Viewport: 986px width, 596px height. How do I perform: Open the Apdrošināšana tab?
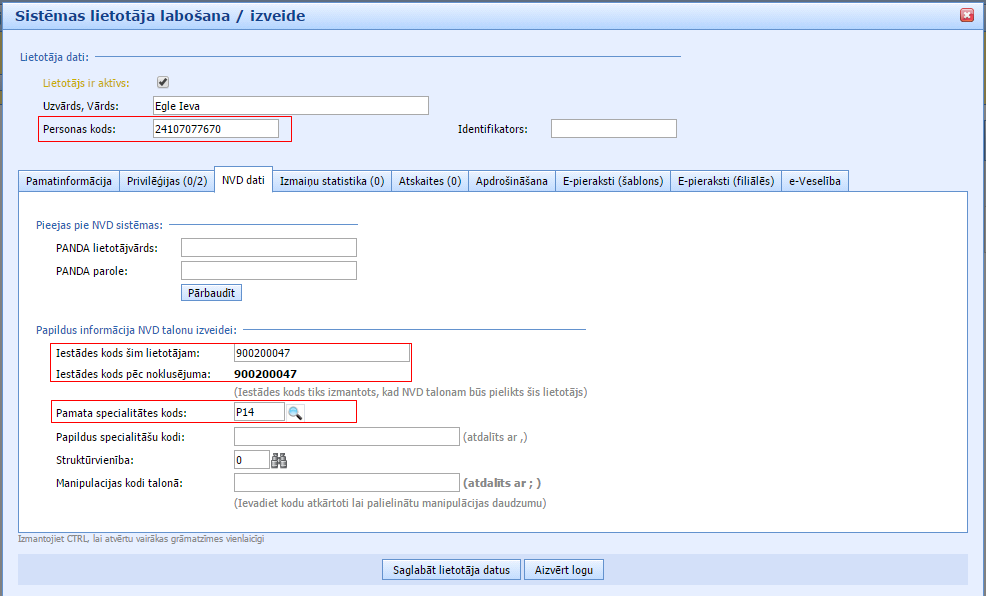pyautogui.click(x=511, y=181)
